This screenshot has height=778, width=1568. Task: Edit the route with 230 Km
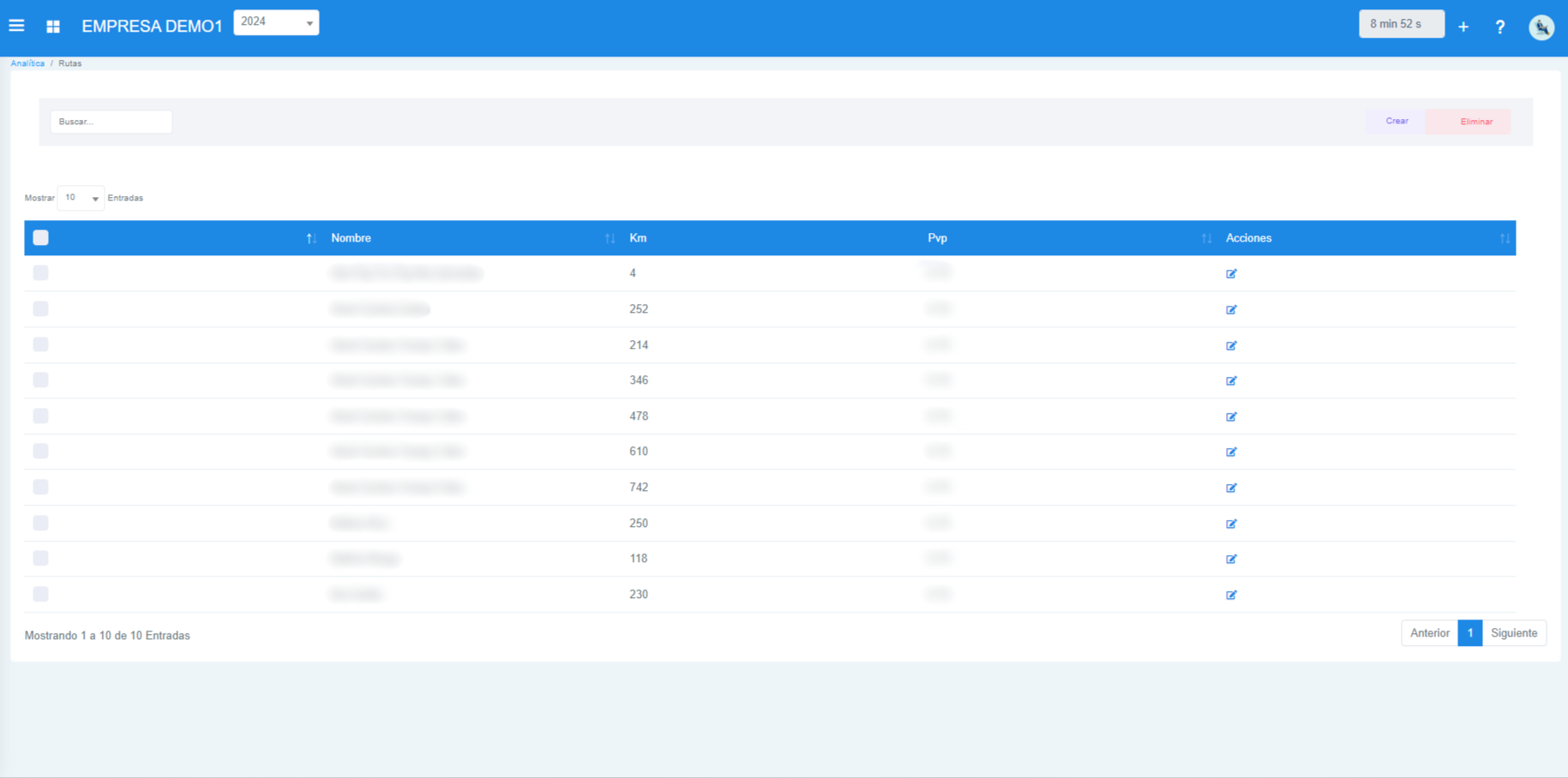[1231, 595]
